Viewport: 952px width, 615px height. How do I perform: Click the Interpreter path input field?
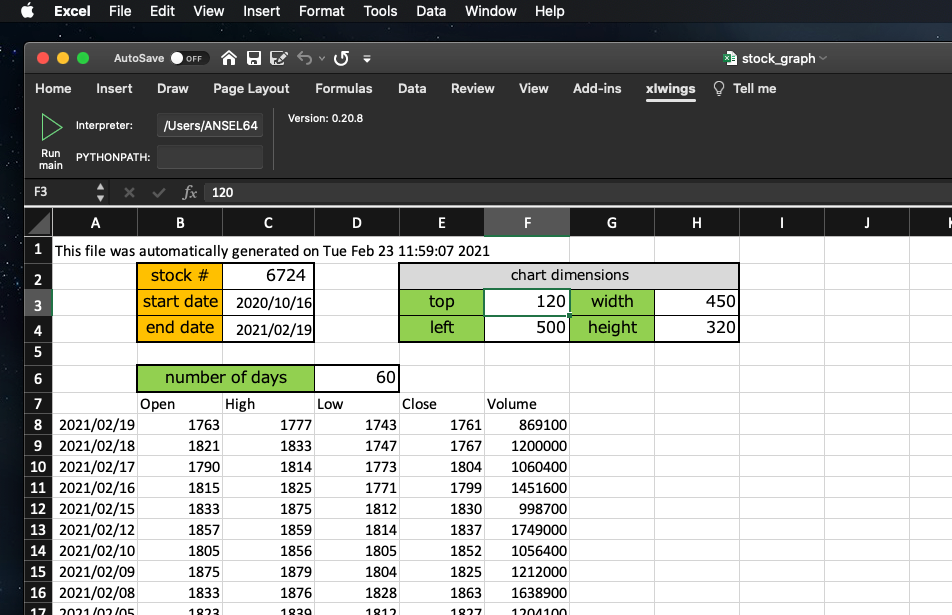[210, 126]
